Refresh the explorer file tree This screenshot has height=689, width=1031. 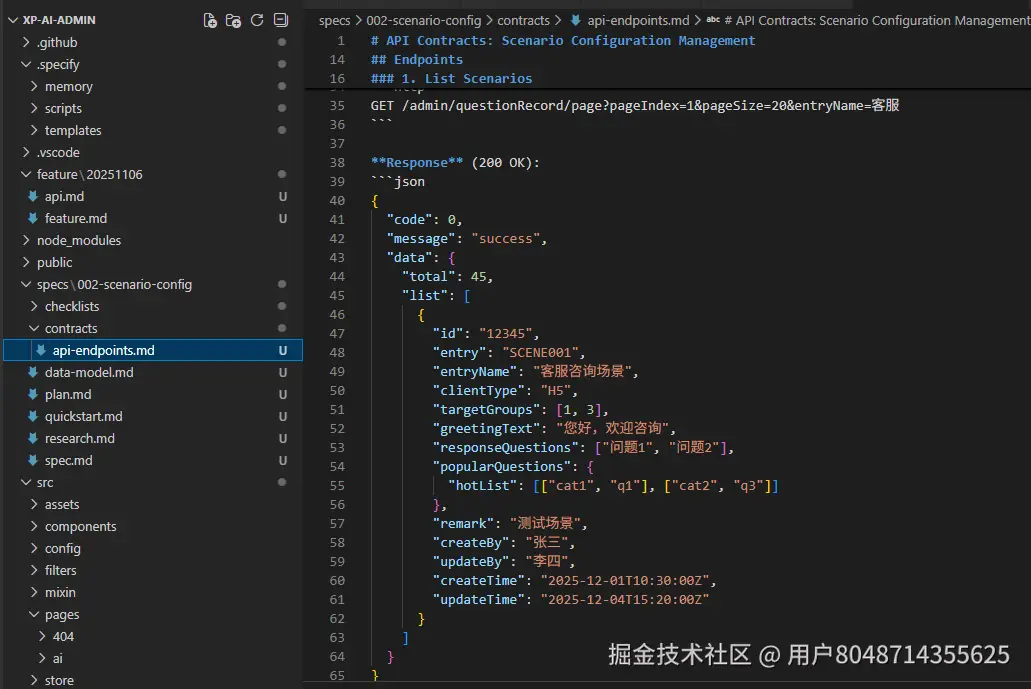257,20
